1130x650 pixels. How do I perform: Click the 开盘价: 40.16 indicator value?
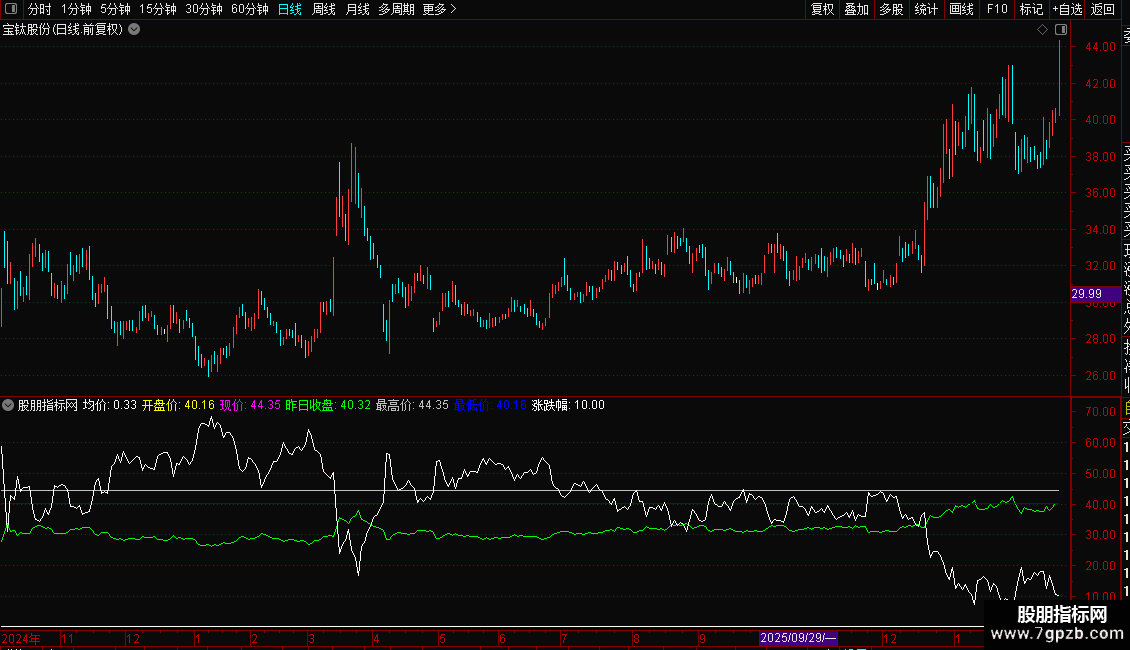coord(178,405)
